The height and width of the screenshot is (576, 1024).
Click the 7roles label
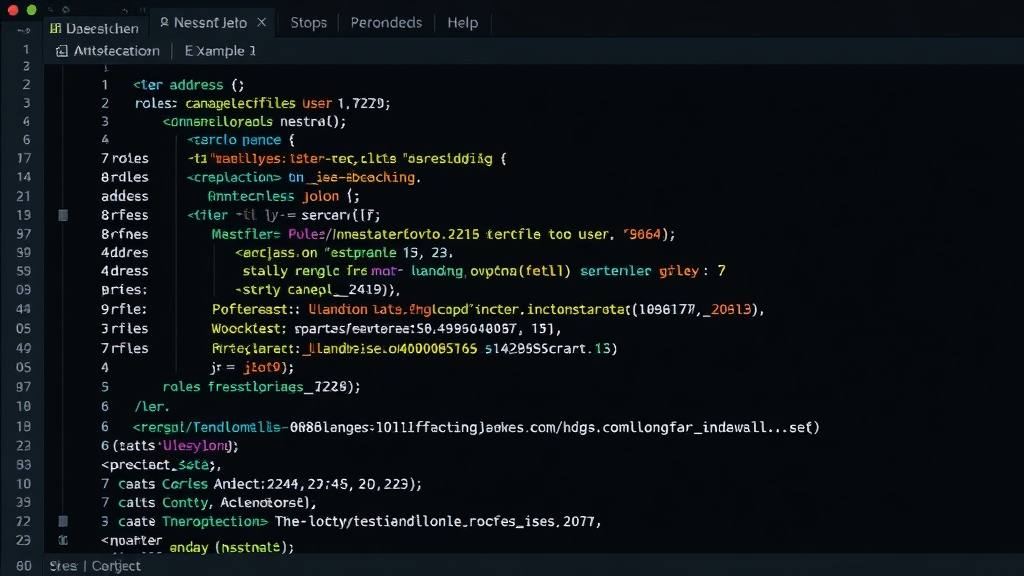(x=125, y=158)
